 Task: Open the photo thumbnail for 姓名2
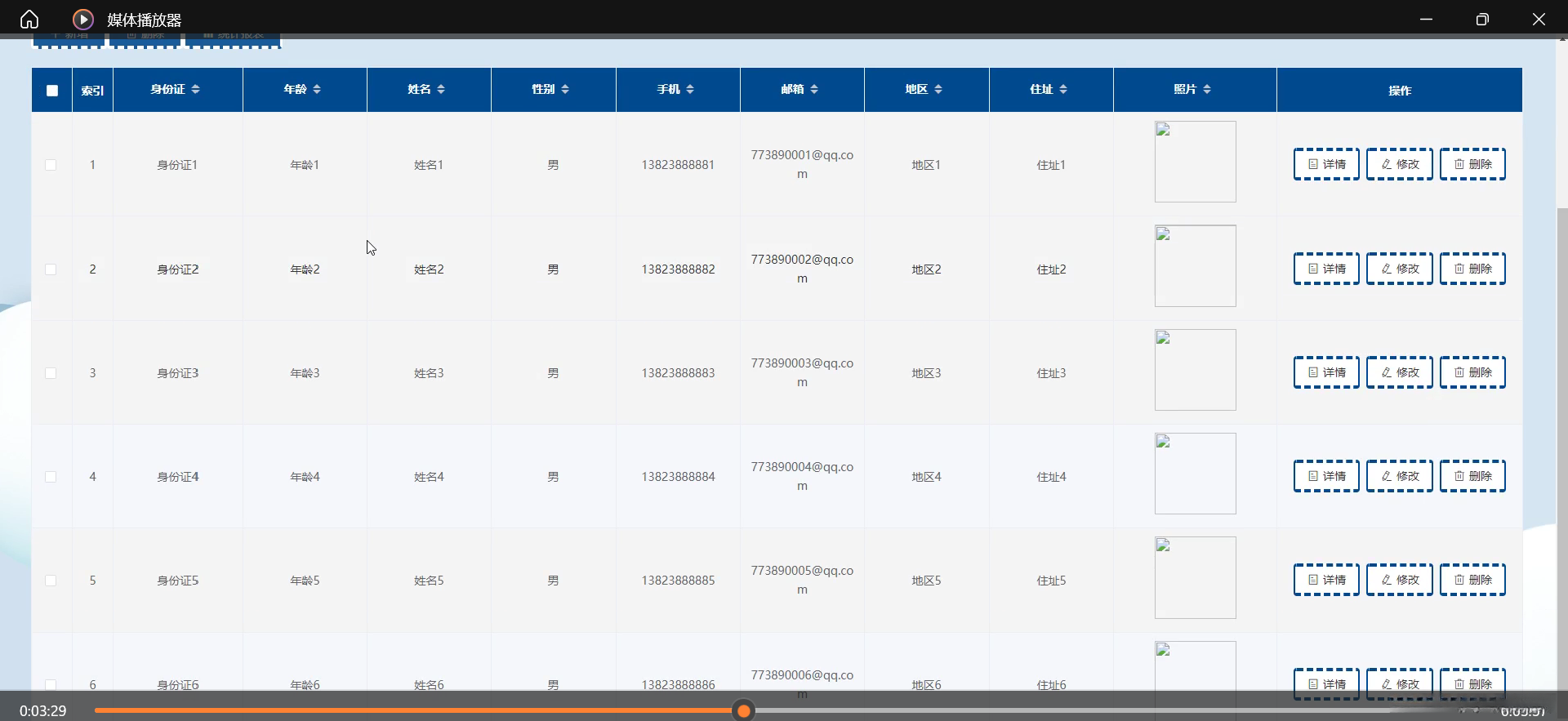[x=1195, y=266]
